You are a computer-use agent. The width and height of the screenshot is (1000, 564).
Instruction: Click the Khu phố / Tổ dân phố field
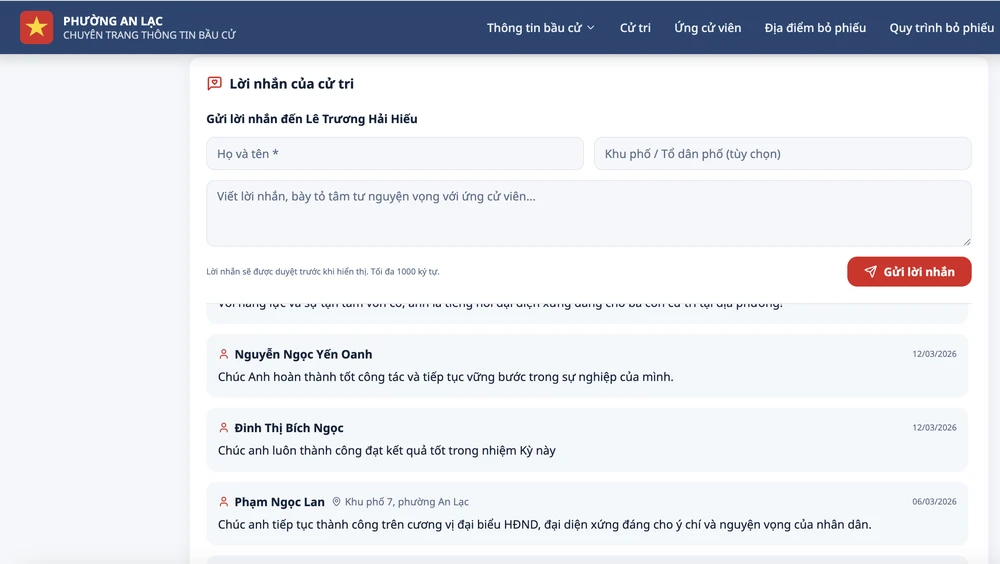[x=782, y=154]
